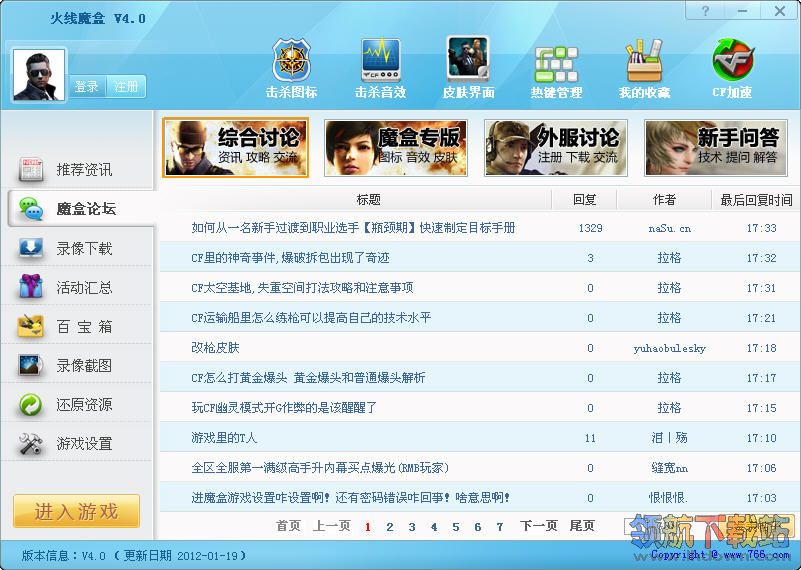Viewport: 801px width, 570px height.
Task: Click author naSu.cn
Action: tap(669, 228)
